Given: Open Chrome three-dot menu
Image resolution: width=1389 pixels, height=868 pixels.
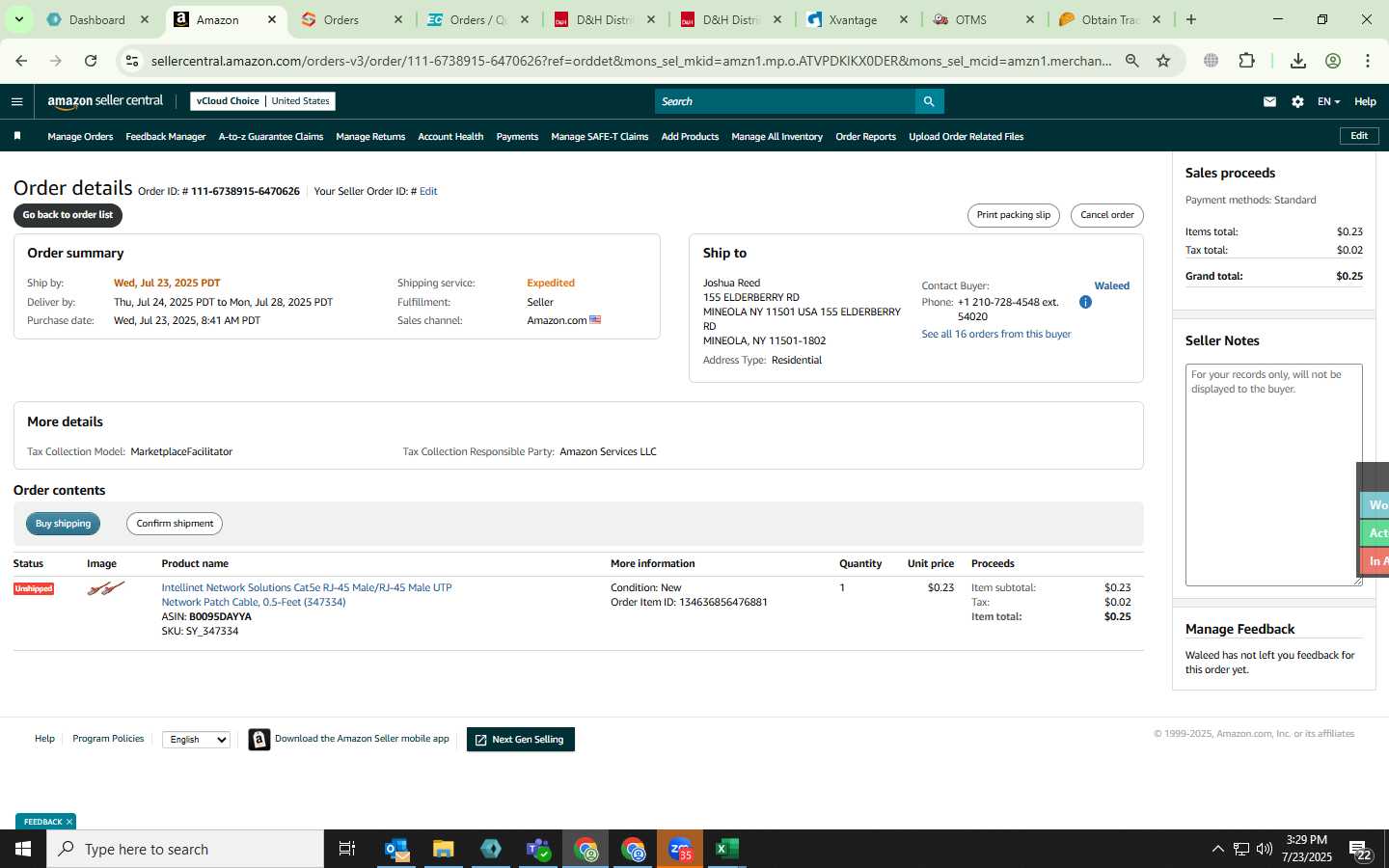Looking at the screenshot, I should coord(1368,61).
